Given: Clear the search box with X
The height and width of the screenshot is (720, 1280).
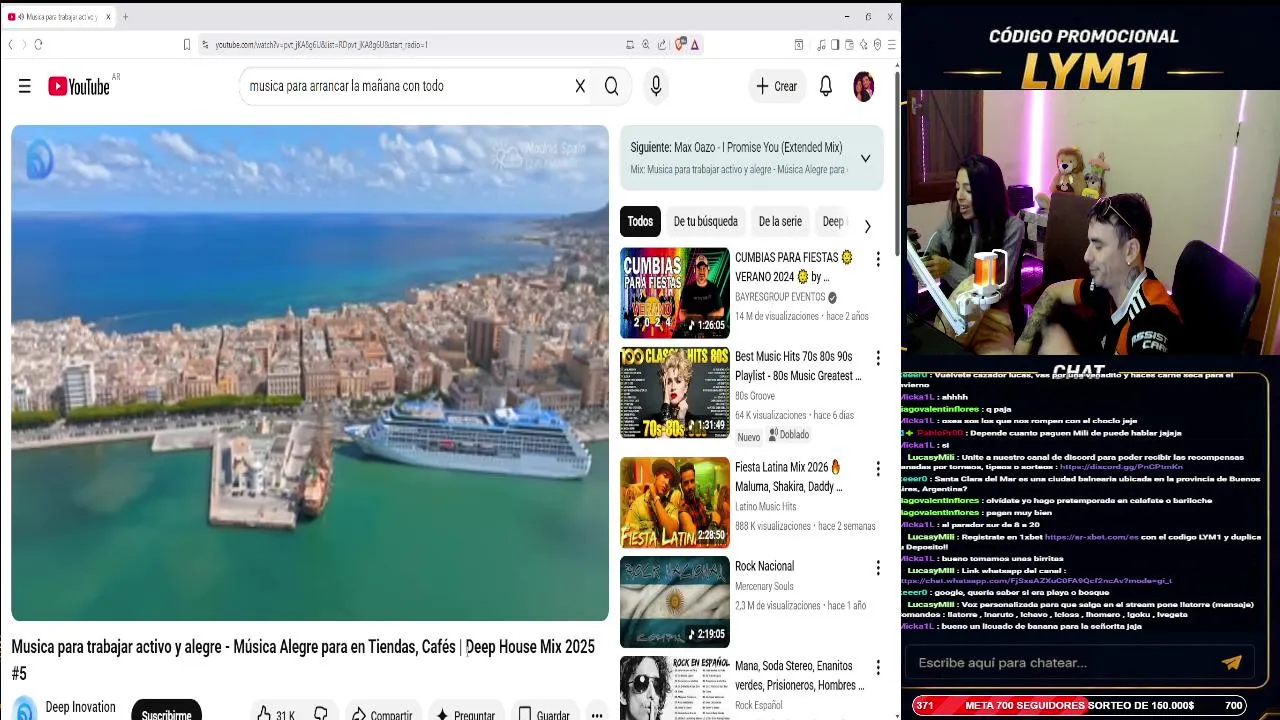Looking at the screenshot, I should click(580, 87).
